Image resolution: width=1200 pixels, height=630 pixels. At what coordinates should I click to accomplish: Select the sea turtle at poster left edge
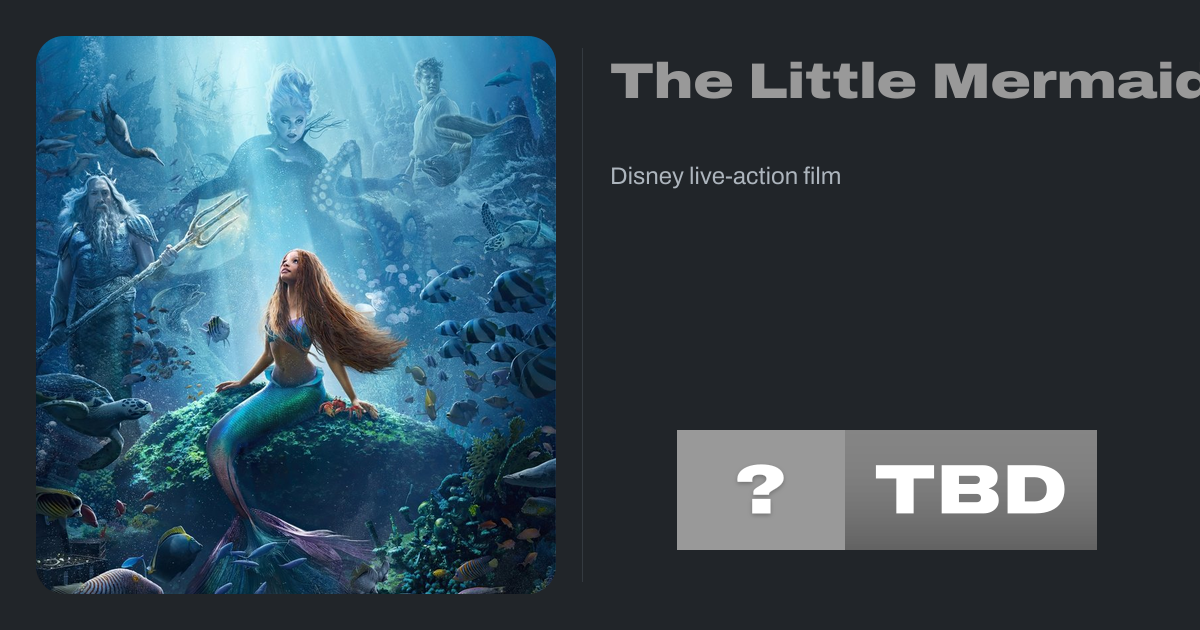coord(85,410)
